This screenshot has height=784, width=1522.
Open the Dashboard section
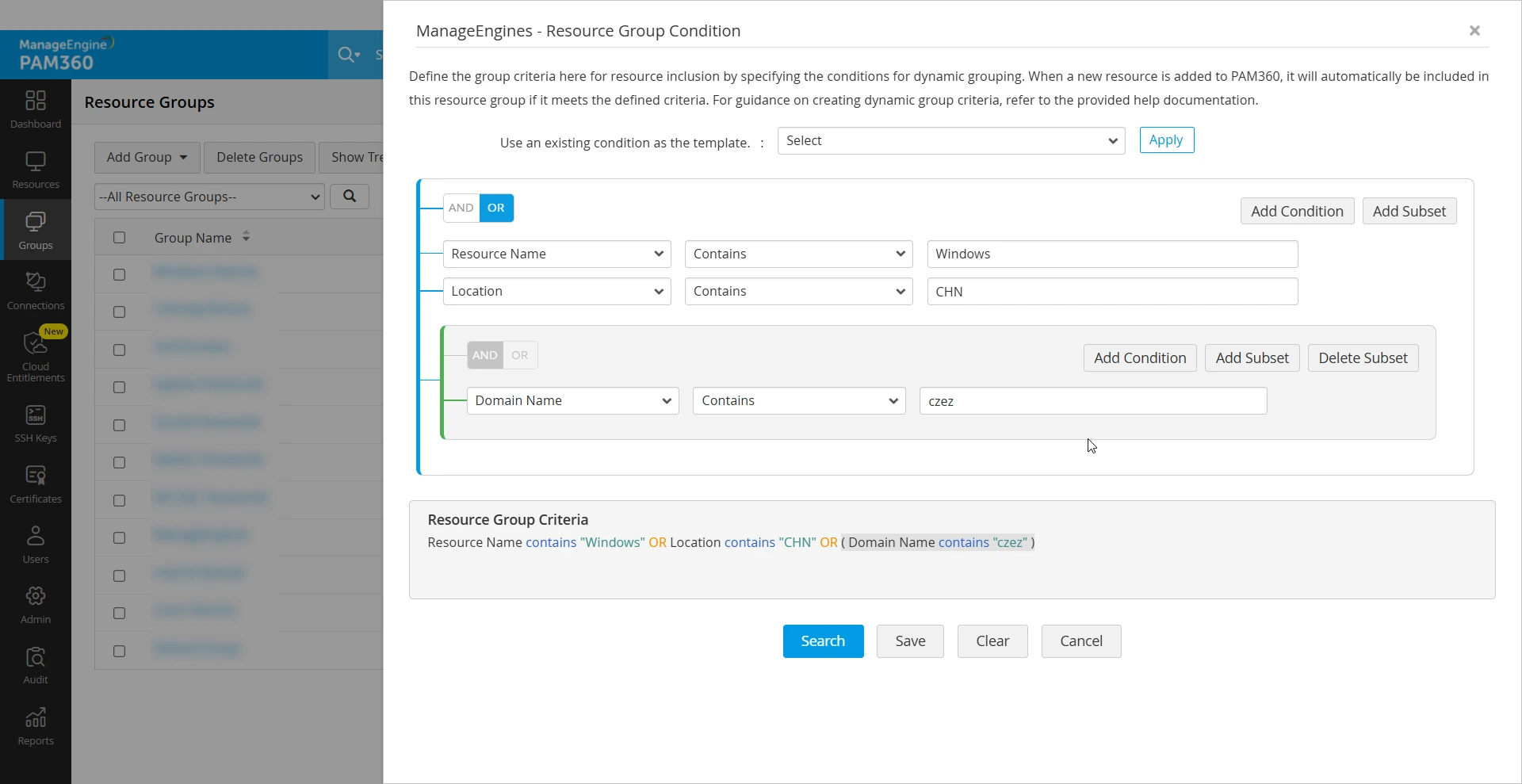click(35, 109)
